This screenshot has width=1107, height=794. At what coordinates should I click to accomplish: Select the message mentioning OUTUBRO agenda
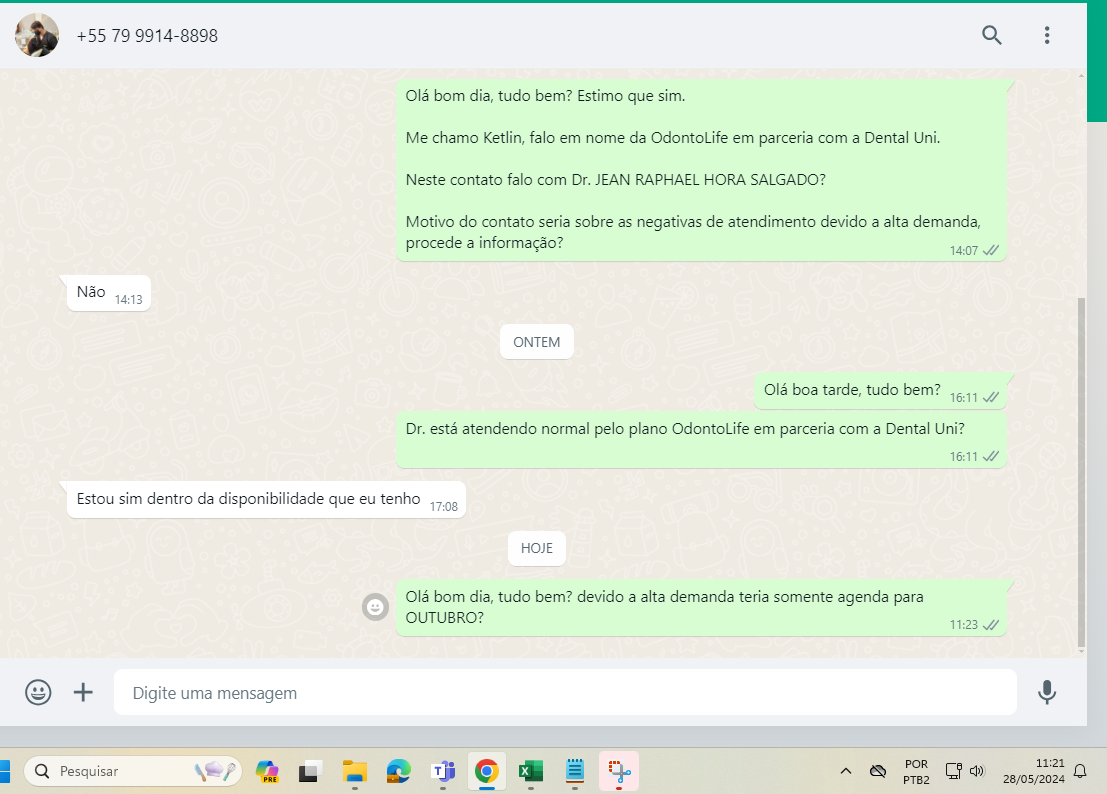pos(702,608)
